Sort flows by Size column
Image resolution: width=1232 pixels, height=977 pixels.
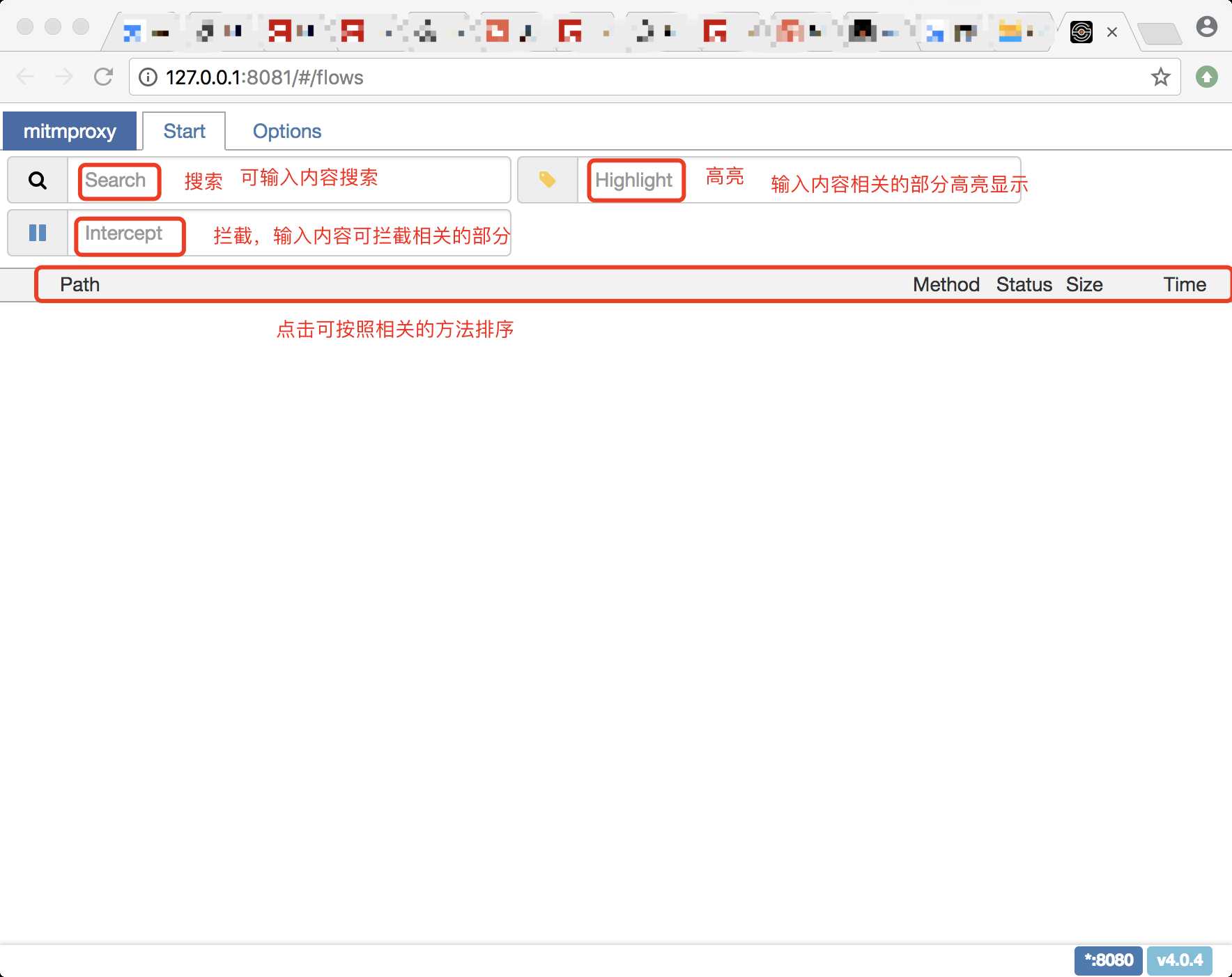tap(1084, 284)
